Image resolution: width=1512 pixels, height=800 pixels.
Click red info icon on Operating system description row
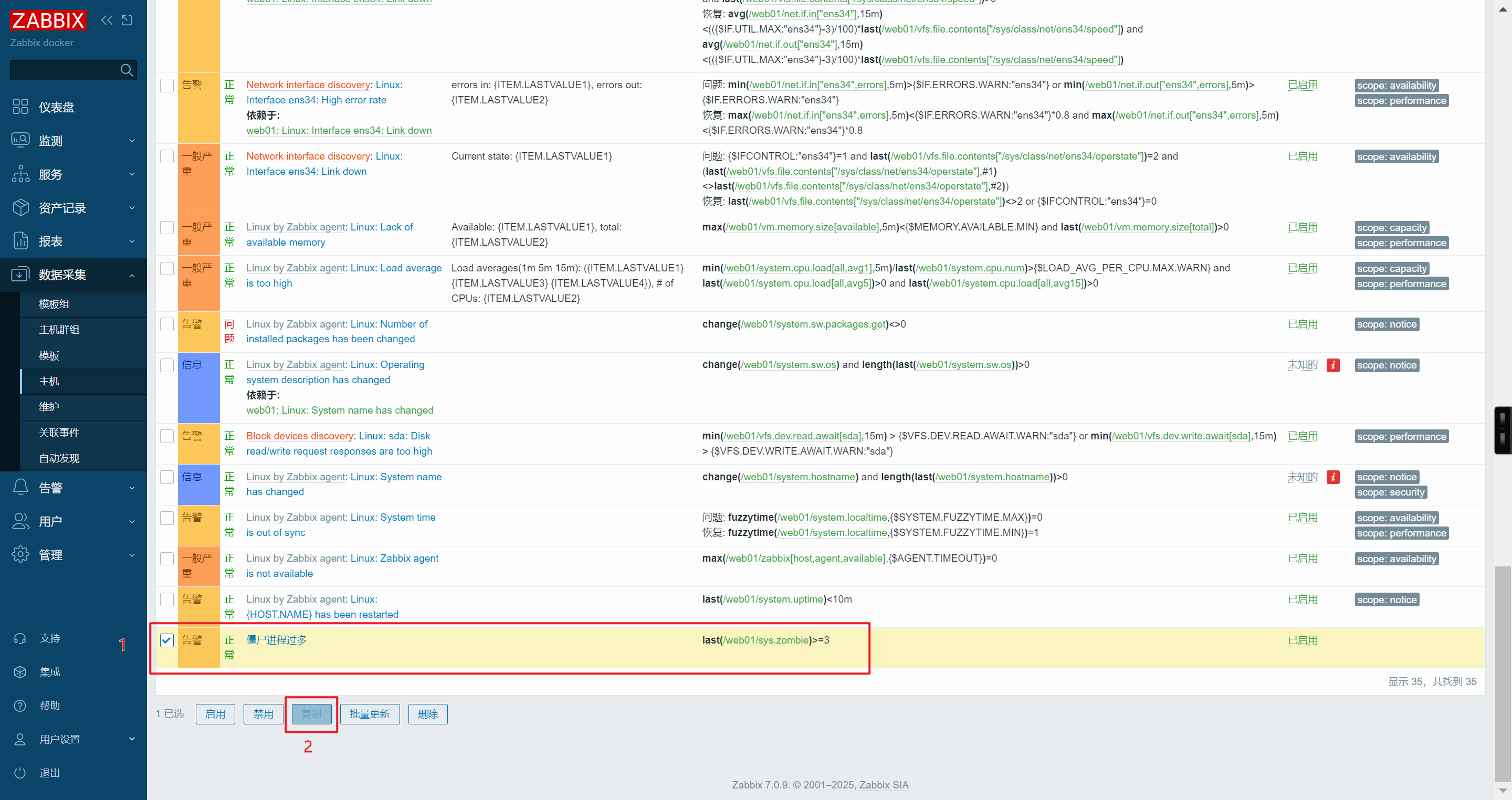(1333, 365)
